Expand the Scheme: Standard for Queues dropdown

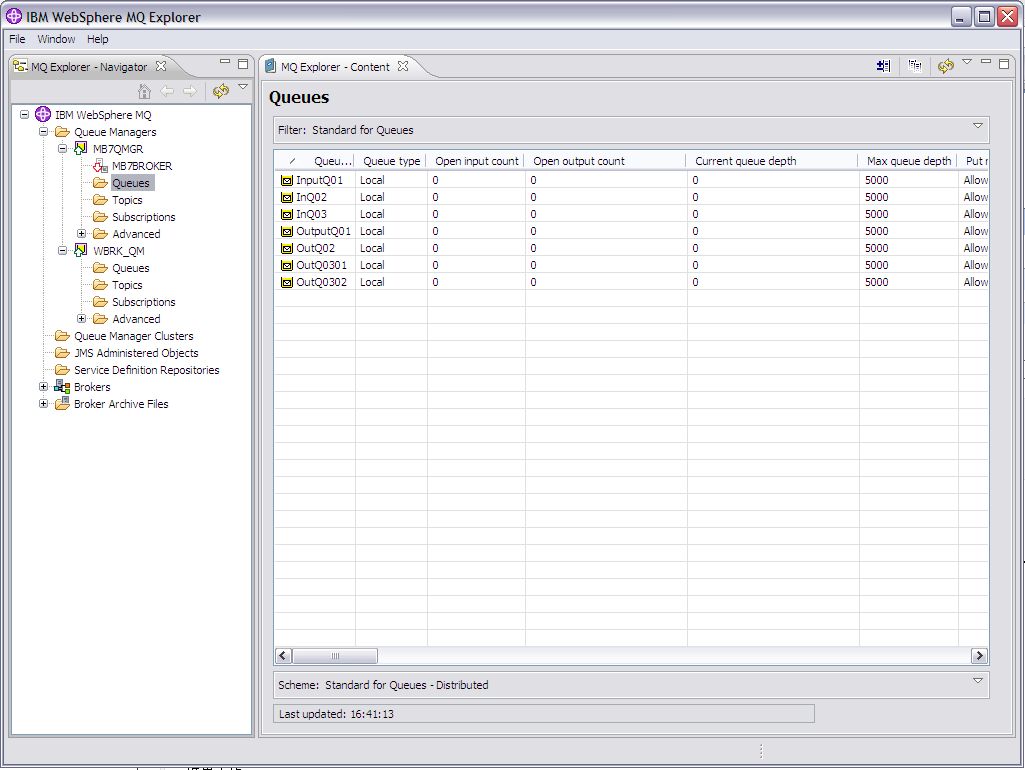(x=978, y=680)
